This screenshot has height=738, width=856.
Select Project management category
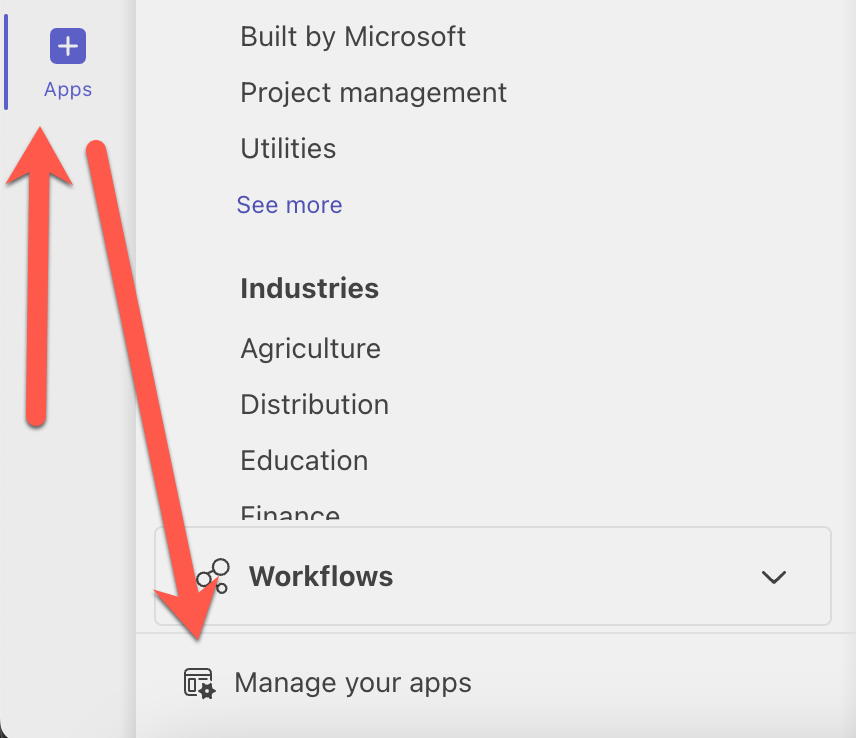pos(373,93)
